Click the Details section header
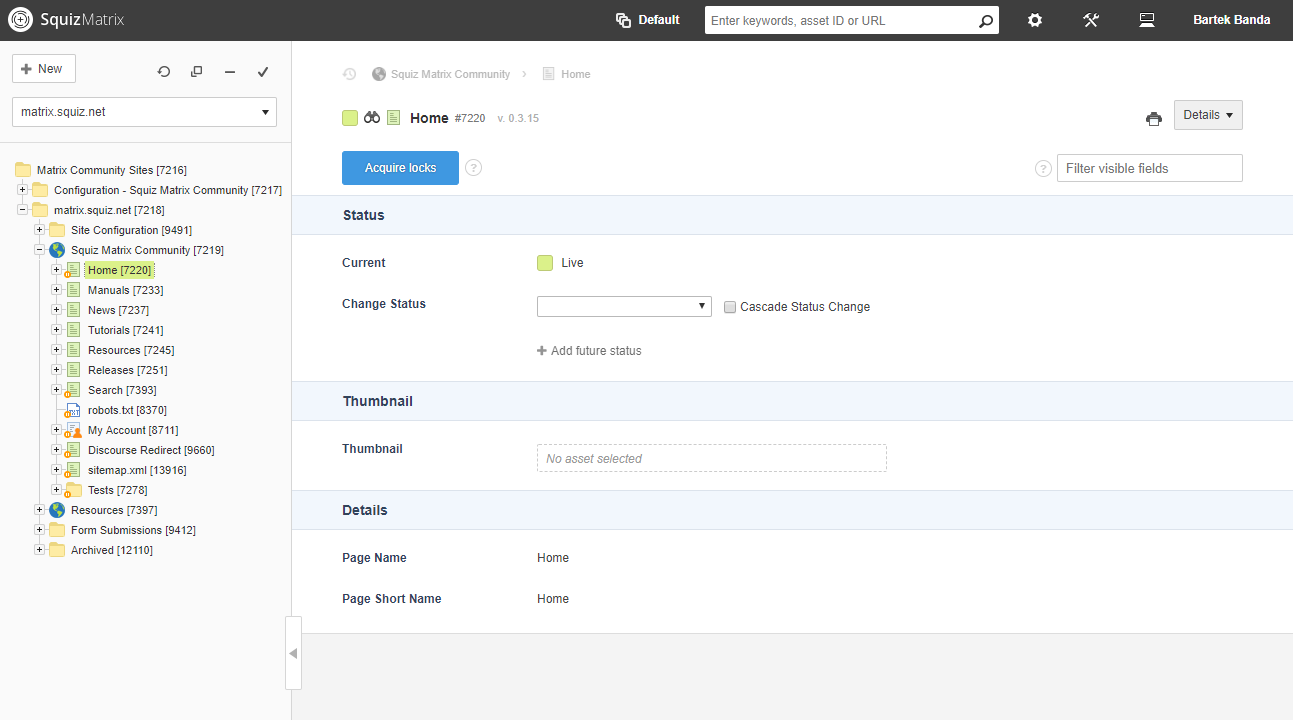The height and width of the screenshot is (720, 1293). click(792, 510)
